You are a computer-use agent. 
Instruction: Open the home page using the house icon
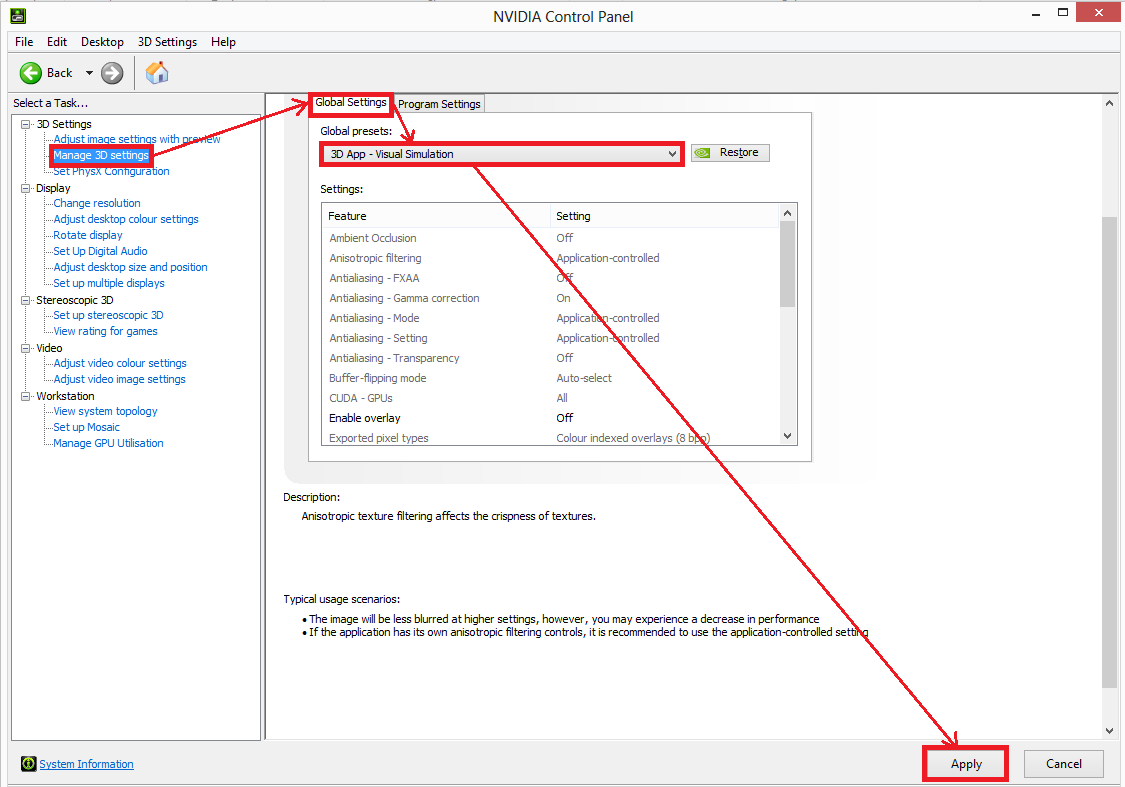click(156, 72)
